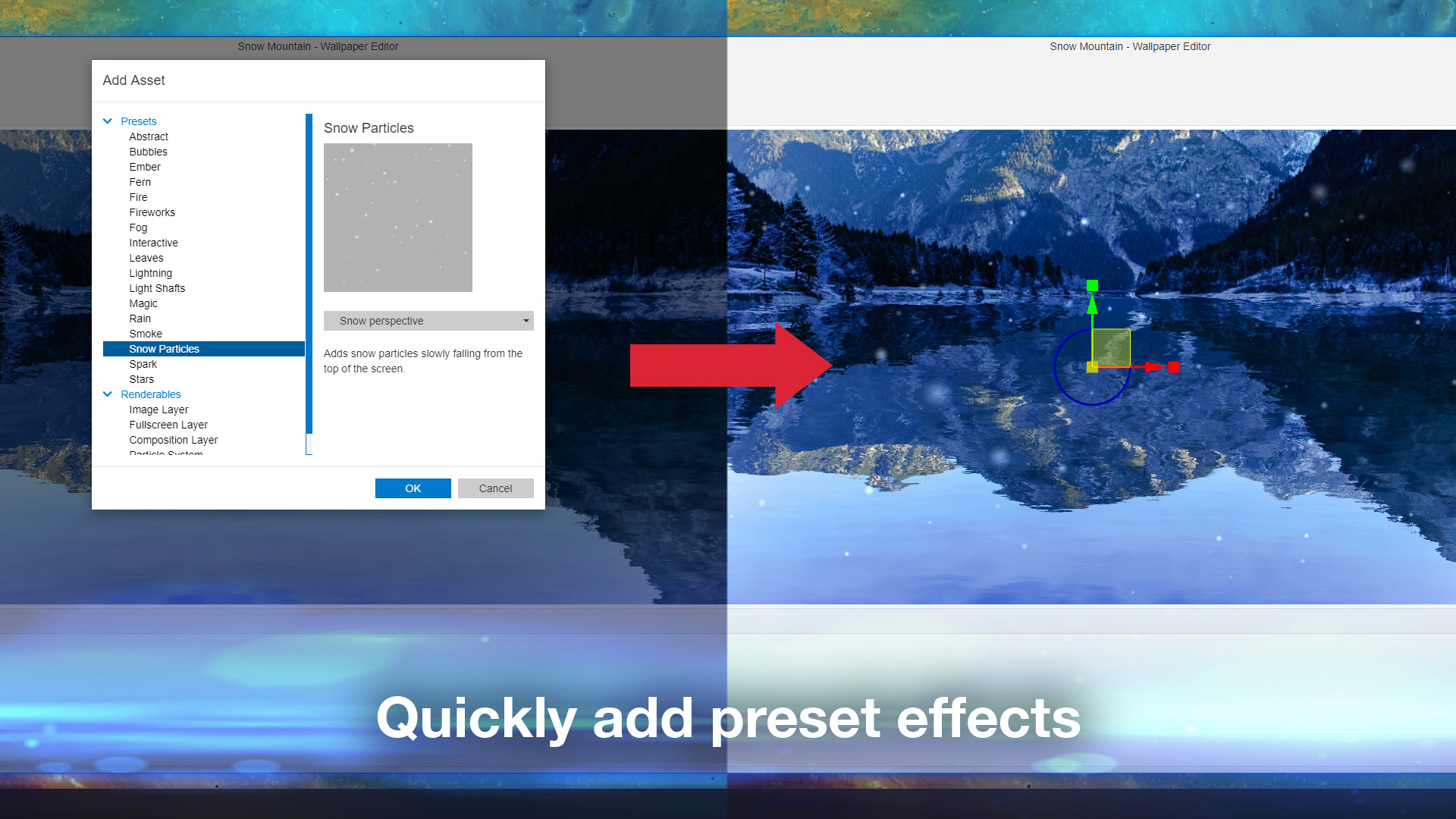Select Smoke preset from list
Viewport: 1456px width, 819px height.
(x=145, y=333)
